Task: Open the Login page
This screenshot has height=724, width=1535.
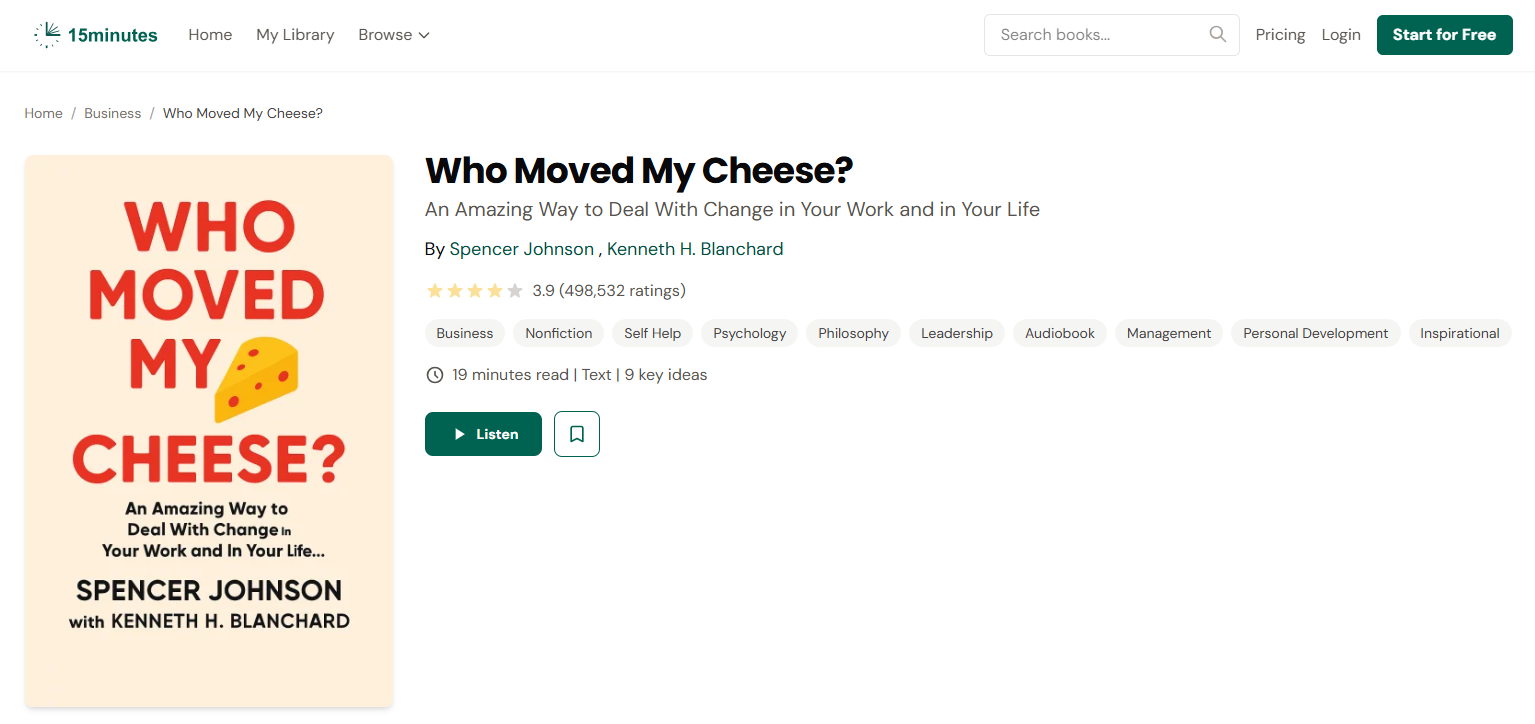Action: point(1341,34)
